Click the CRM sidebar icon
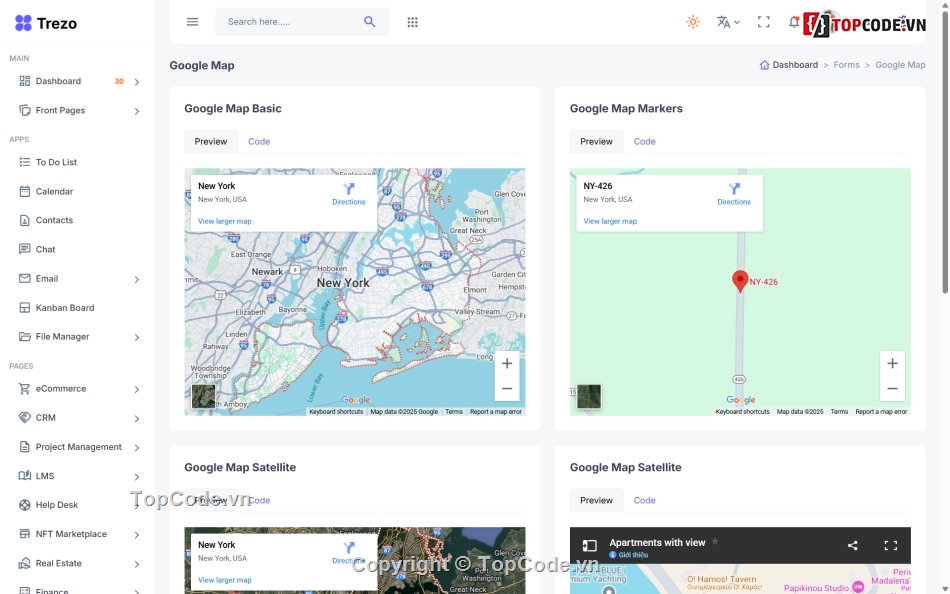 tap(24, 418)
